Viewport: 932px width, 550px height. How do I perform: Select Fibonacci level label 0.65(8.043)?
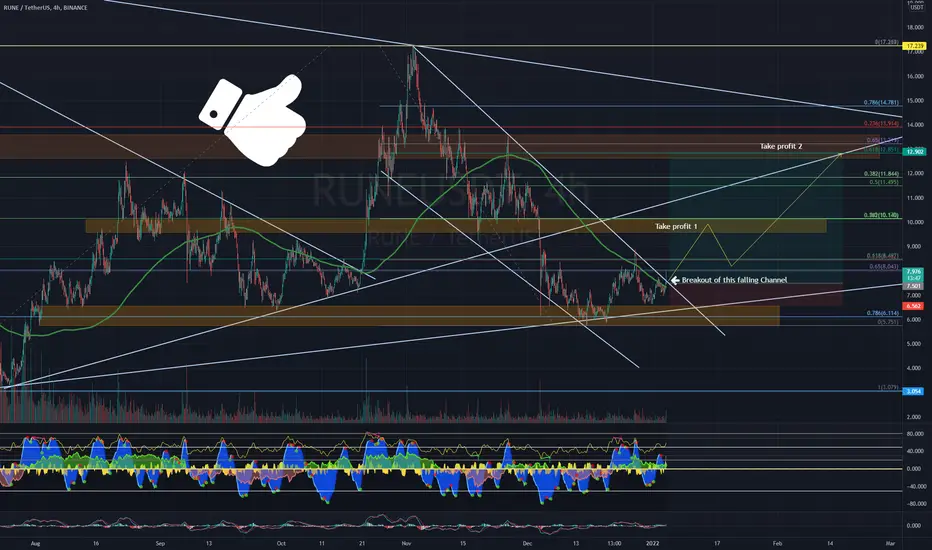884,266
